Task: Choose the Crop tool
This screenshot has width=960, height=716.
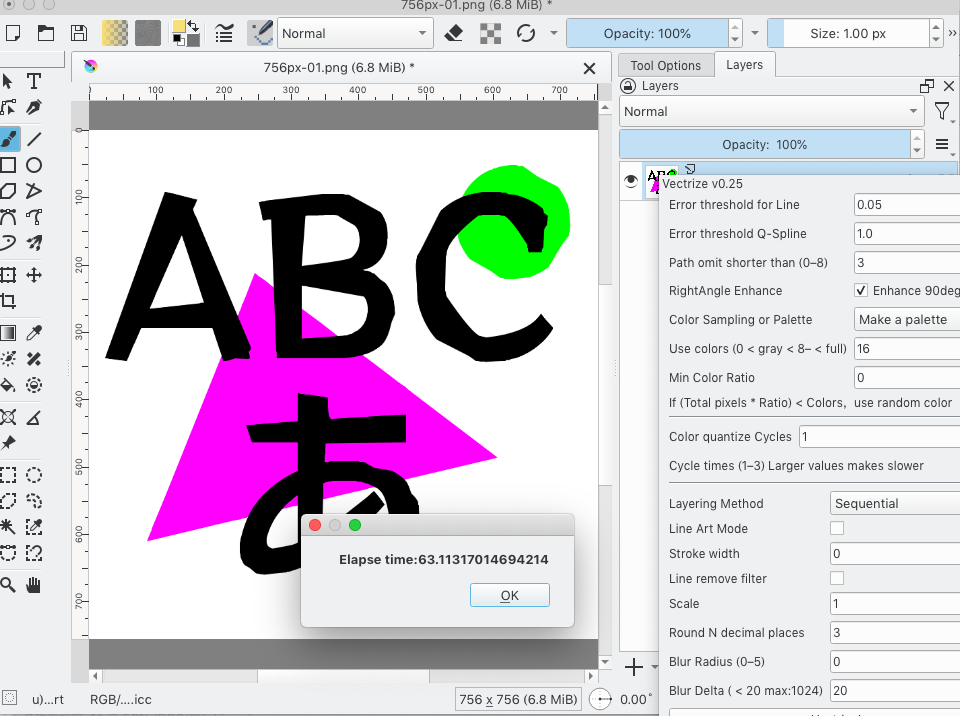Action: point(8,302)
